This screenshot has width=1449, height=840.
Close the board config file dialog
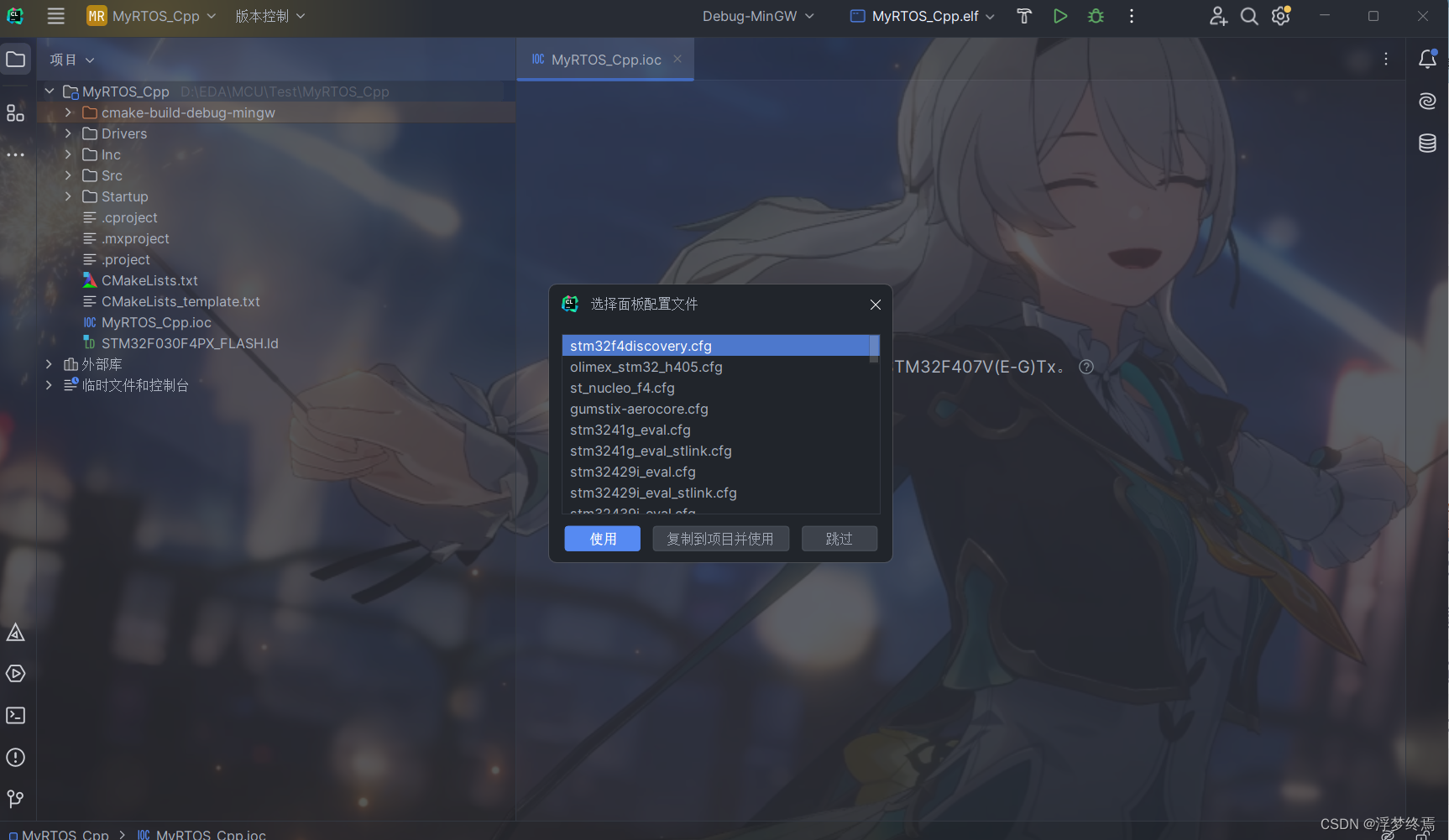[x=876, y=305]
